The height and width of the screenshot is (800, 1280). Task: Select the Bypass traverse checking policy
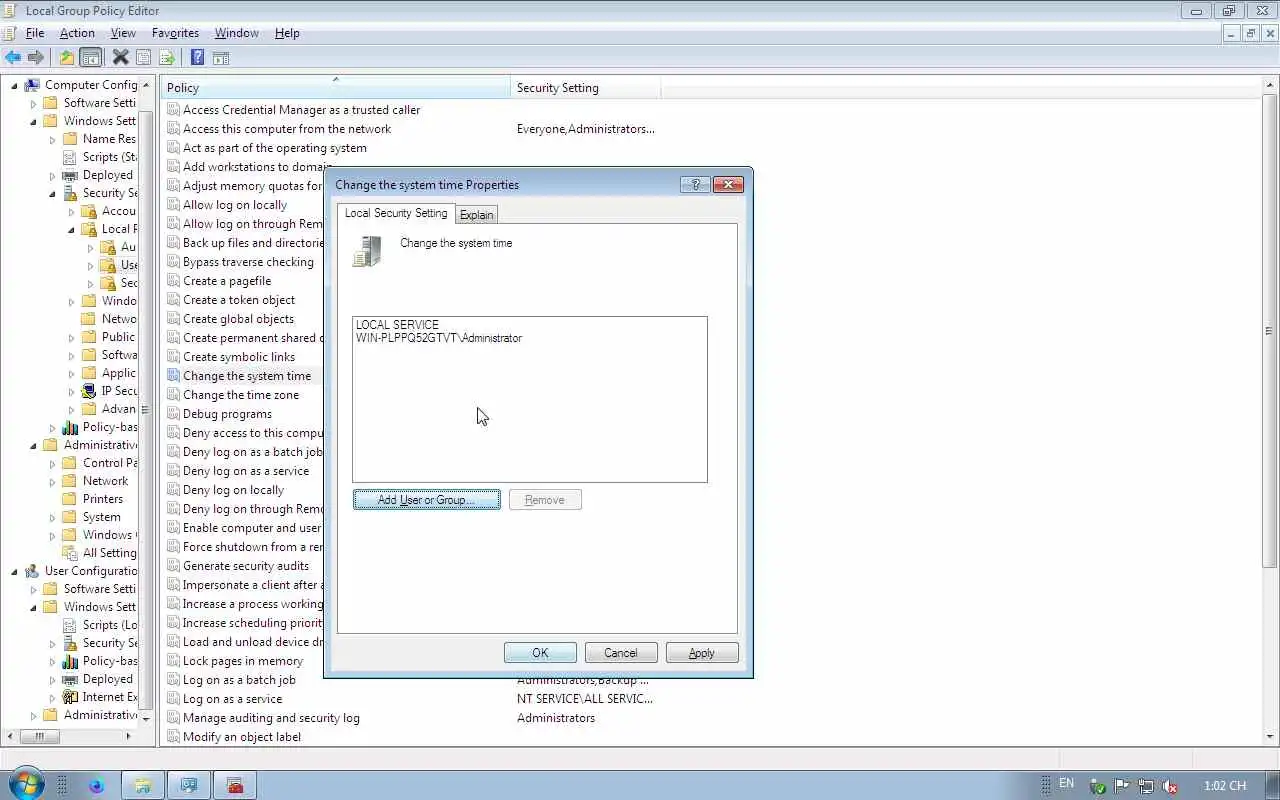pyautogui.click(x=248, y=262)
